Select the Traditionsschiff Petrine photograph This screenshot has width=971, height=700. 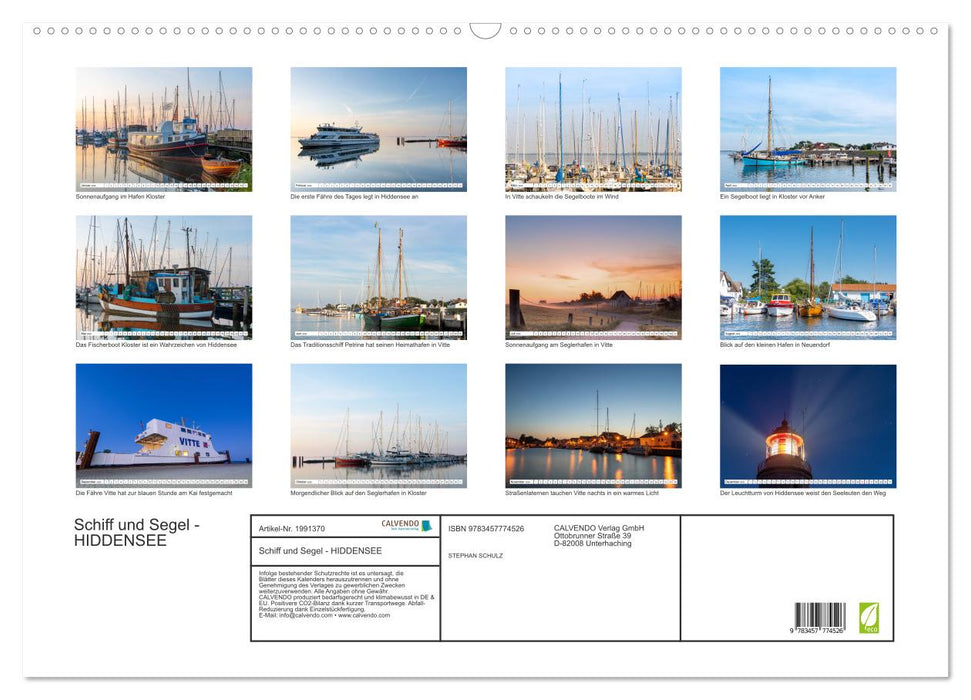[377, 276]
